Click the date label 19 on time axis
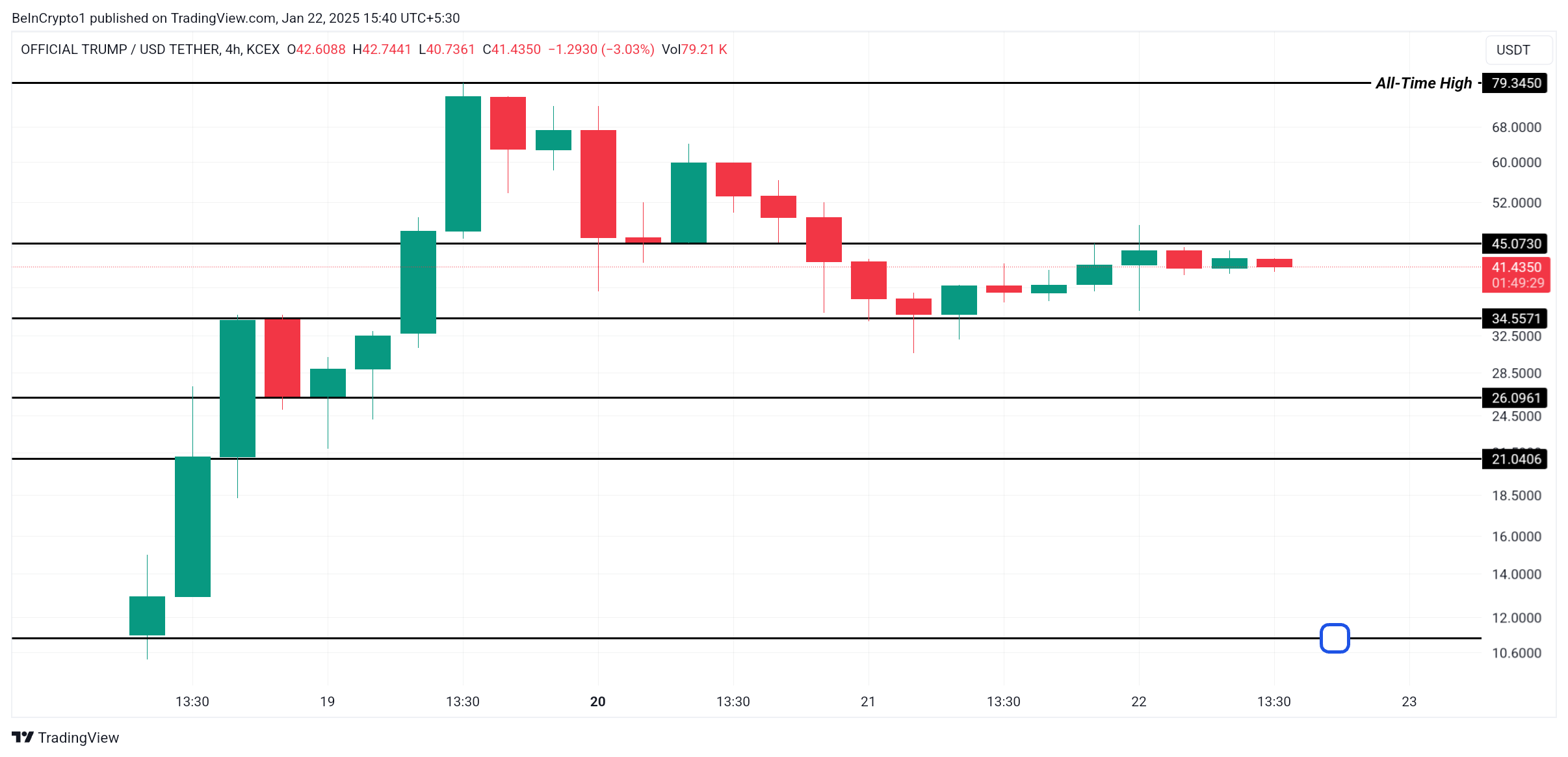The image size is (1568, 757). tap(328, 702)
